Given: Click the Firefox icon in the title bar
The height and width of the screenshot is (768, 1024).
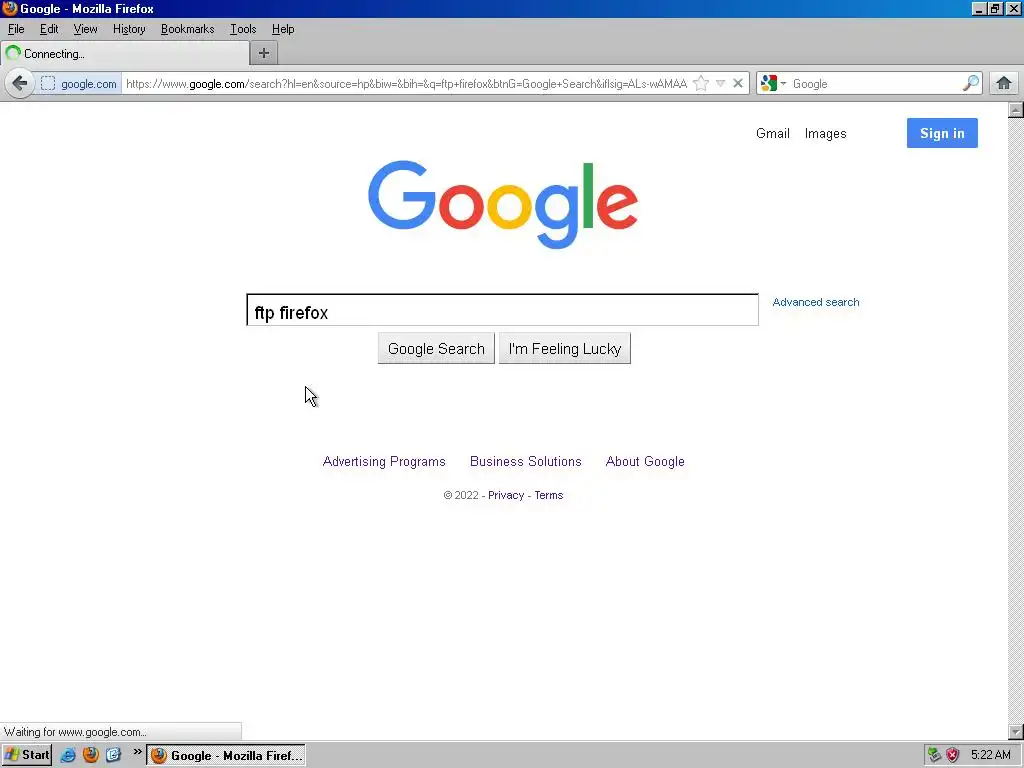Looking at the screenshot, I should 9,8.
